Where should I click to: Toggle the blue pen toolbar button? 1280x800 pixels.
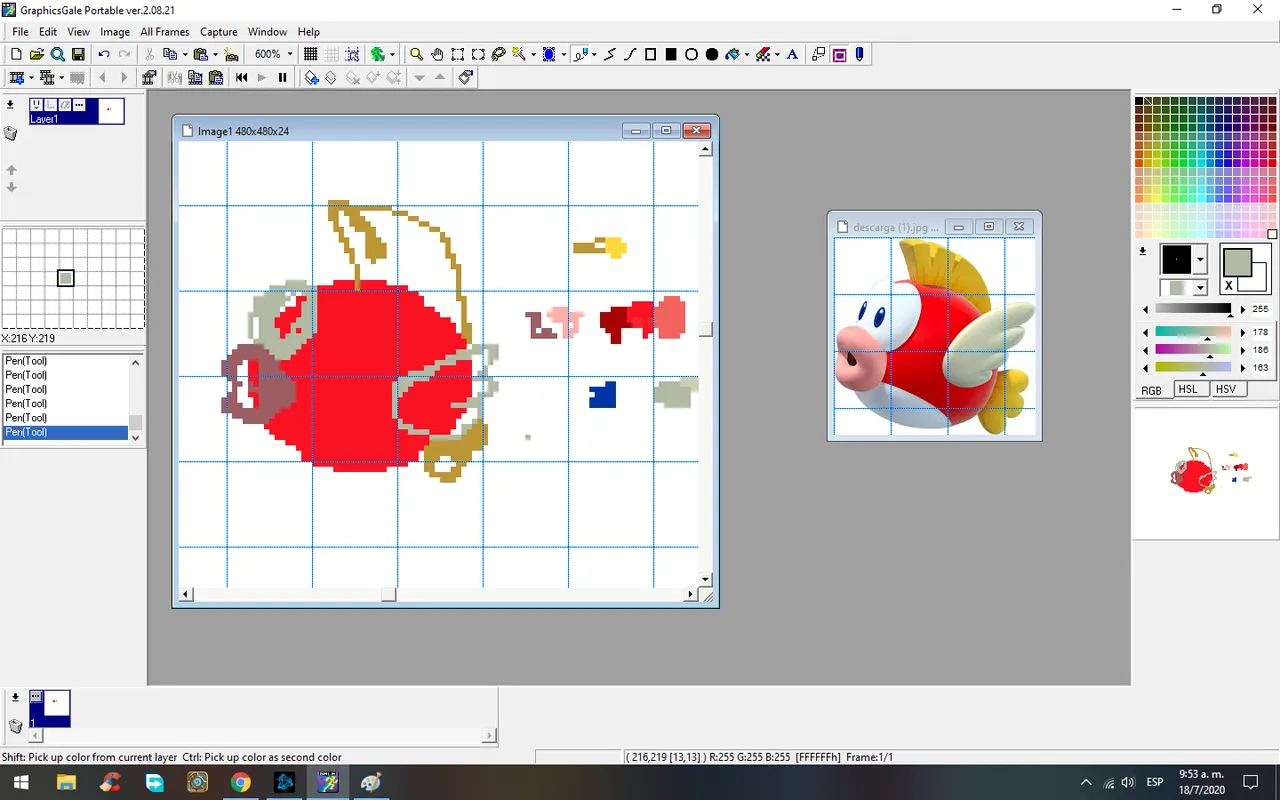point(859,54)
